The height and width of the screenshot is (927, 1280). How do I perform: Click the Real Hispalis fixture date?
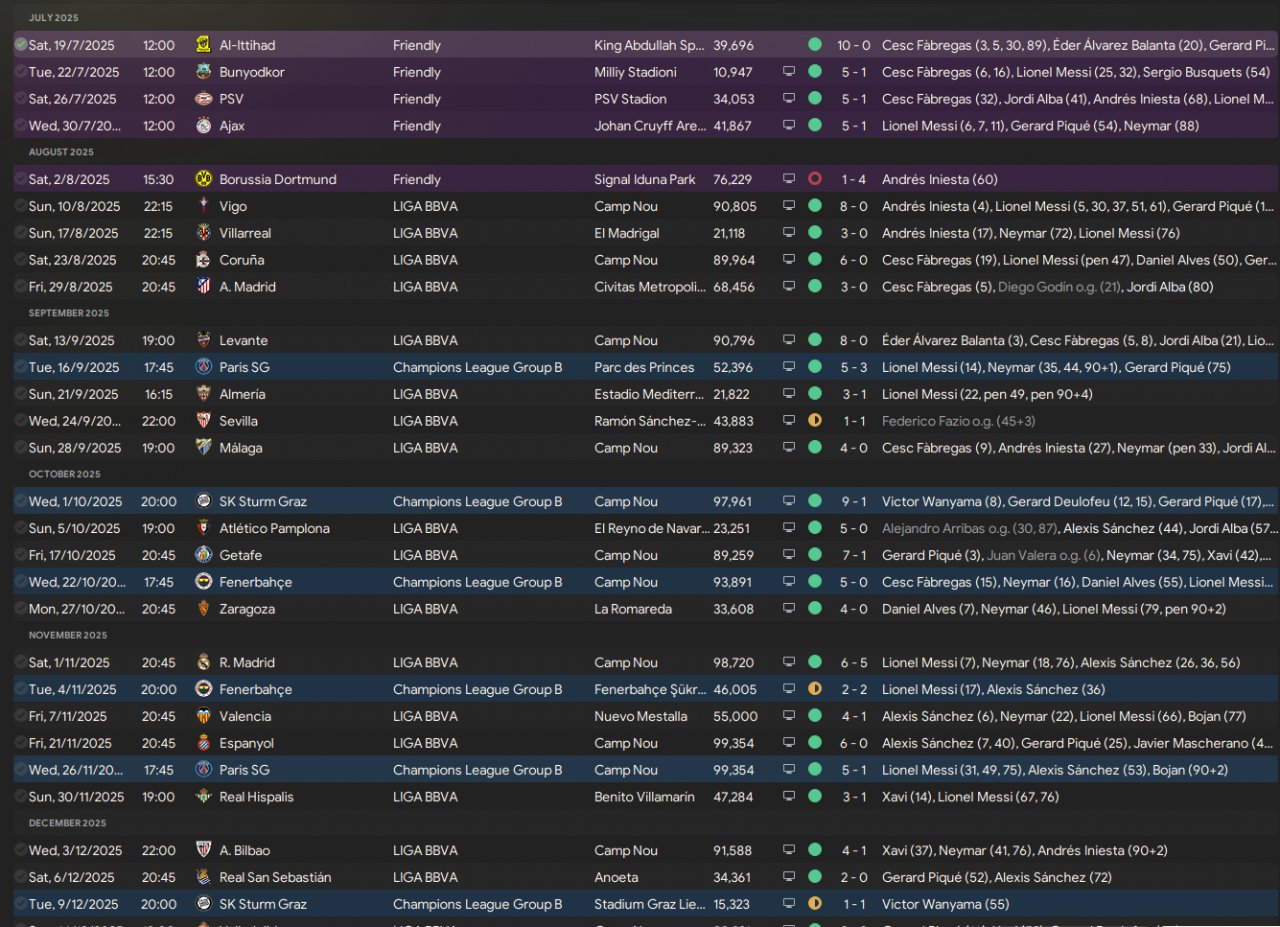pyautogui.click(x=76, y=797)
